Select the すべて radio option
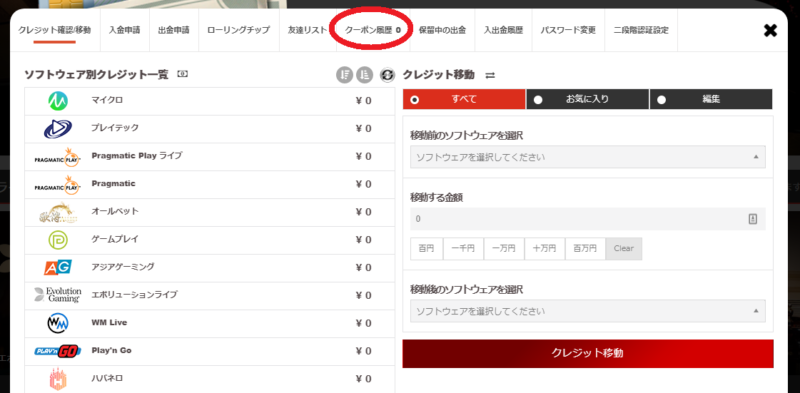 [464, 100]
